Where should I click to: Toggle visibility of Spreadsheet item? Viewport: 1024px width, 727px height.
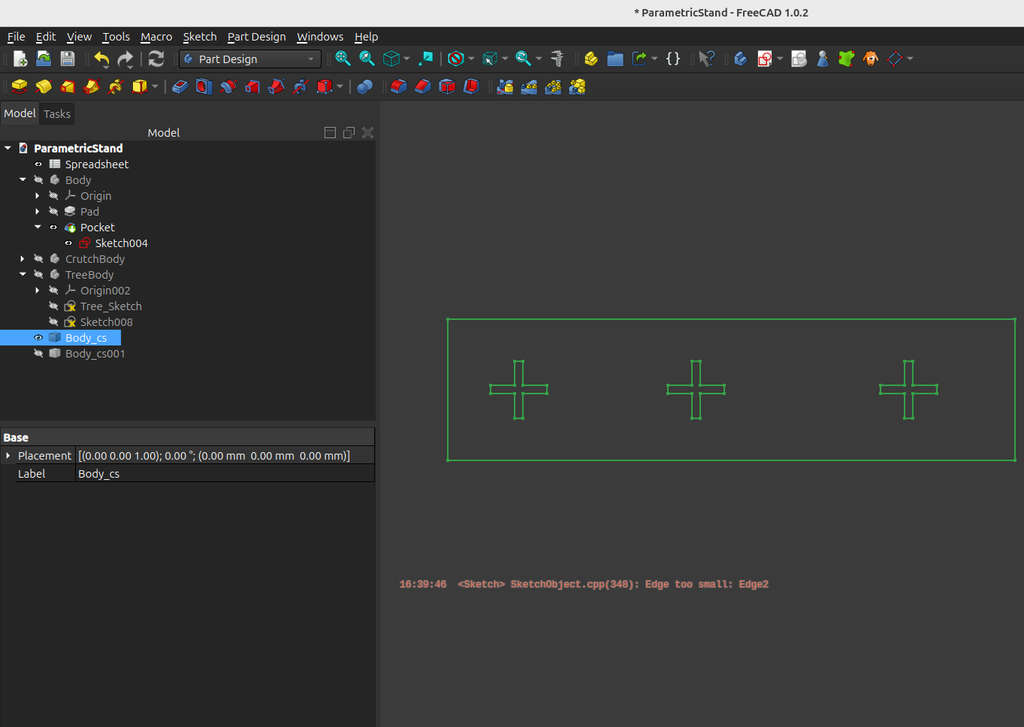point(39,164)
